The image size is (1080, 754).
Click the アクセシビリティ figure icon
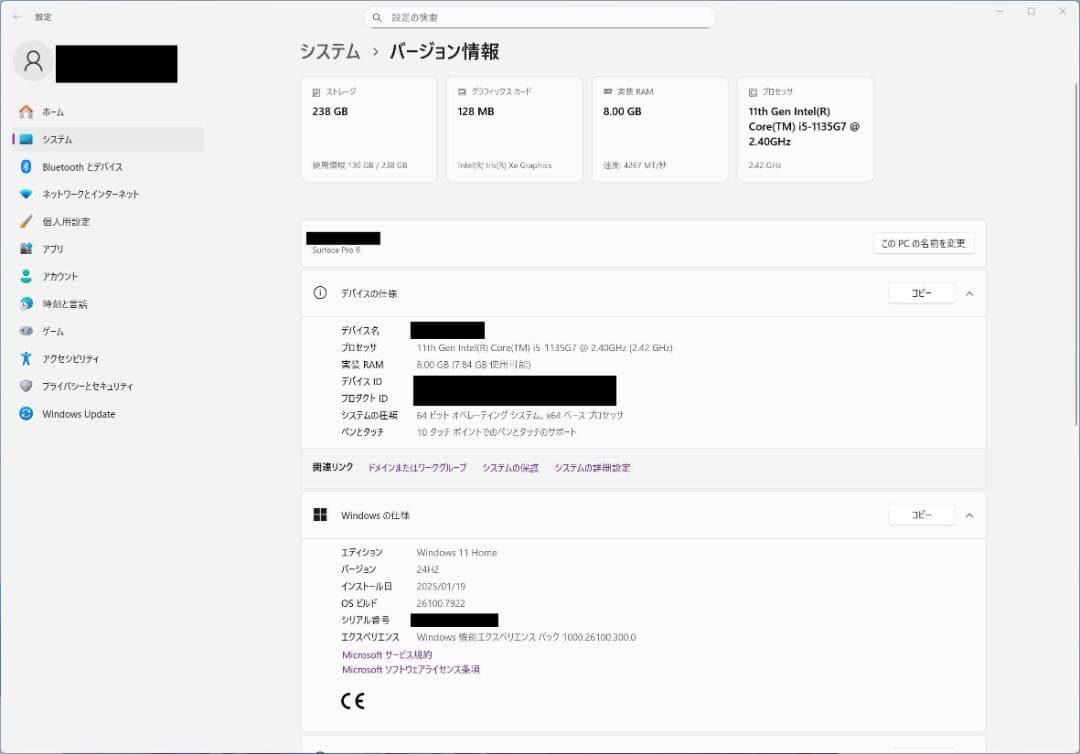26,359
